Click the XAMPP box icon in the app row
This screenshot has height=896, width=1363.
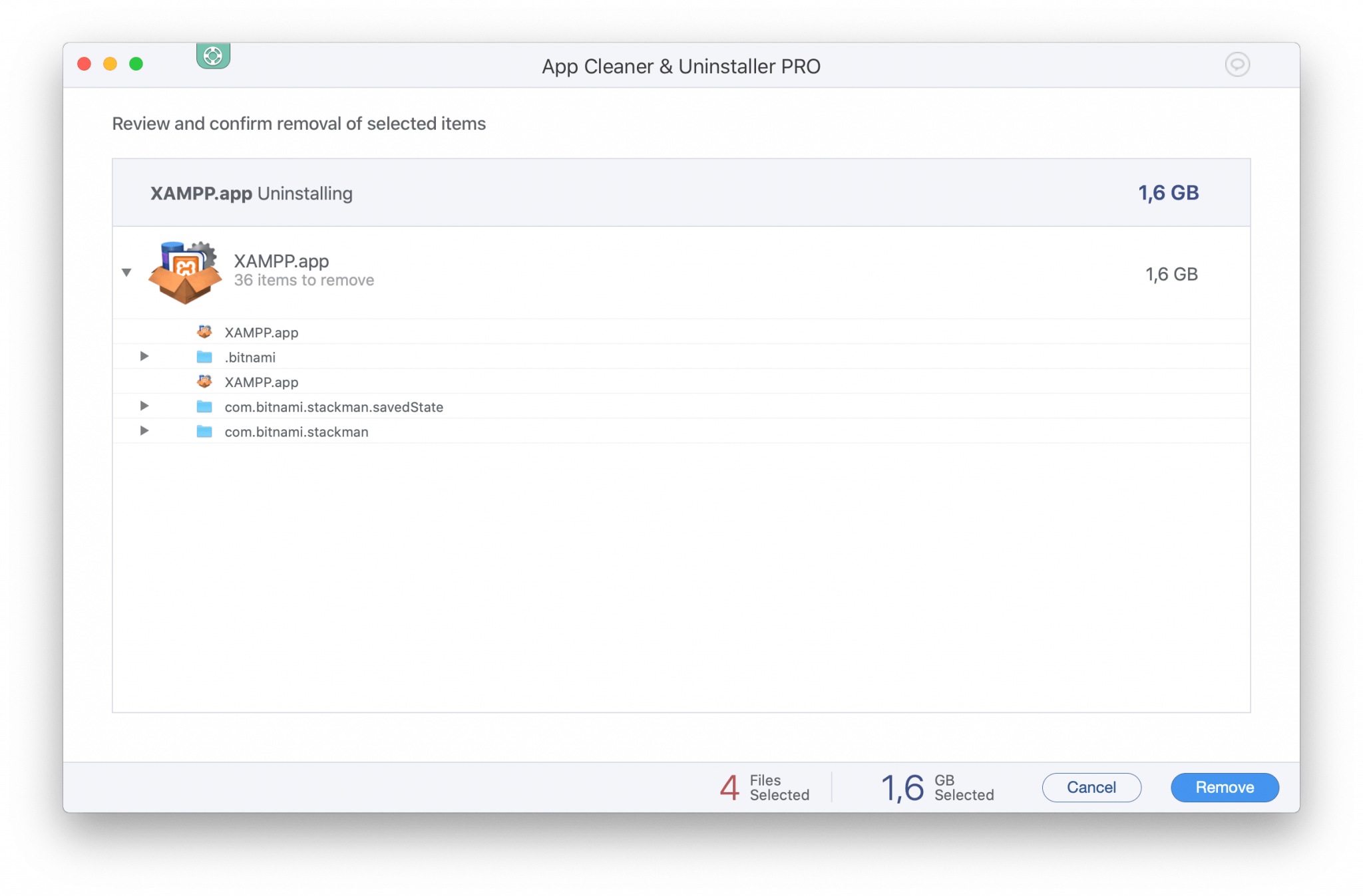tap(185, 273)
